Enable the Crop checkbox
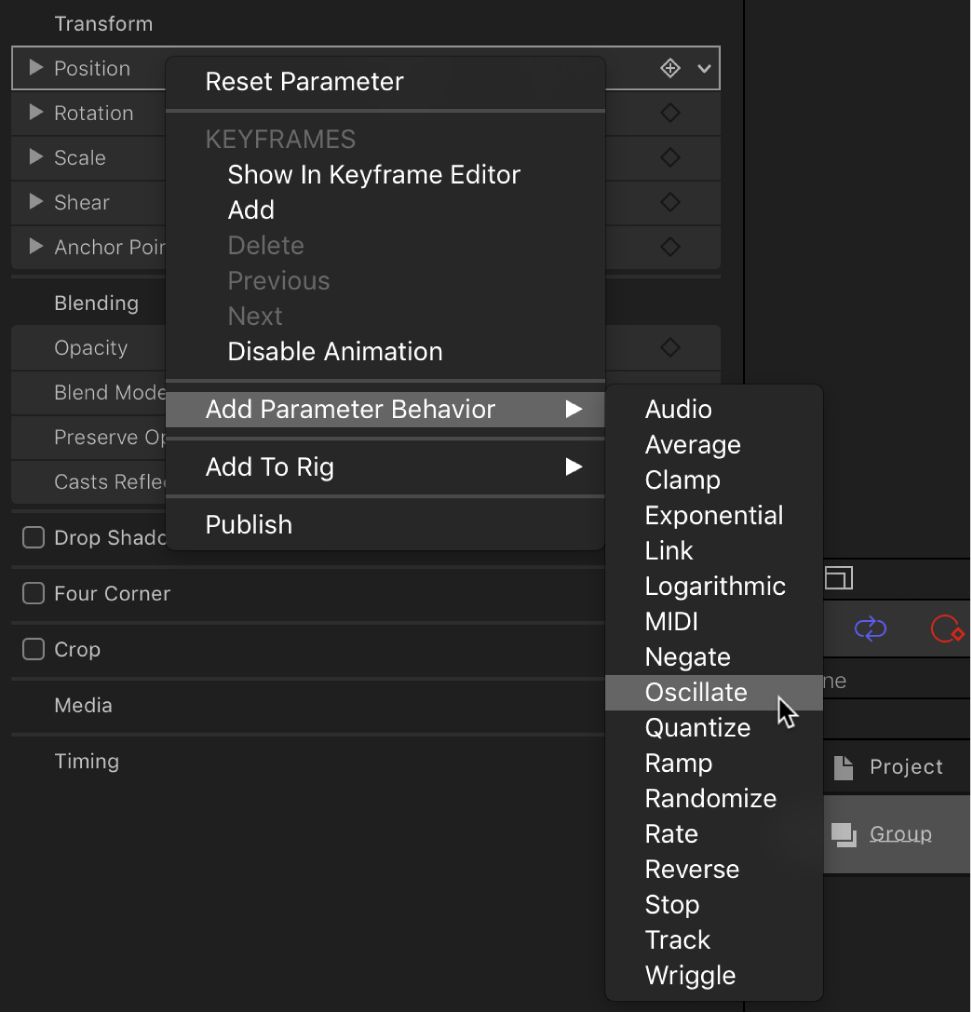This screenshot has width=971, height=1013. pyautogui.click(x=32, y=649)
